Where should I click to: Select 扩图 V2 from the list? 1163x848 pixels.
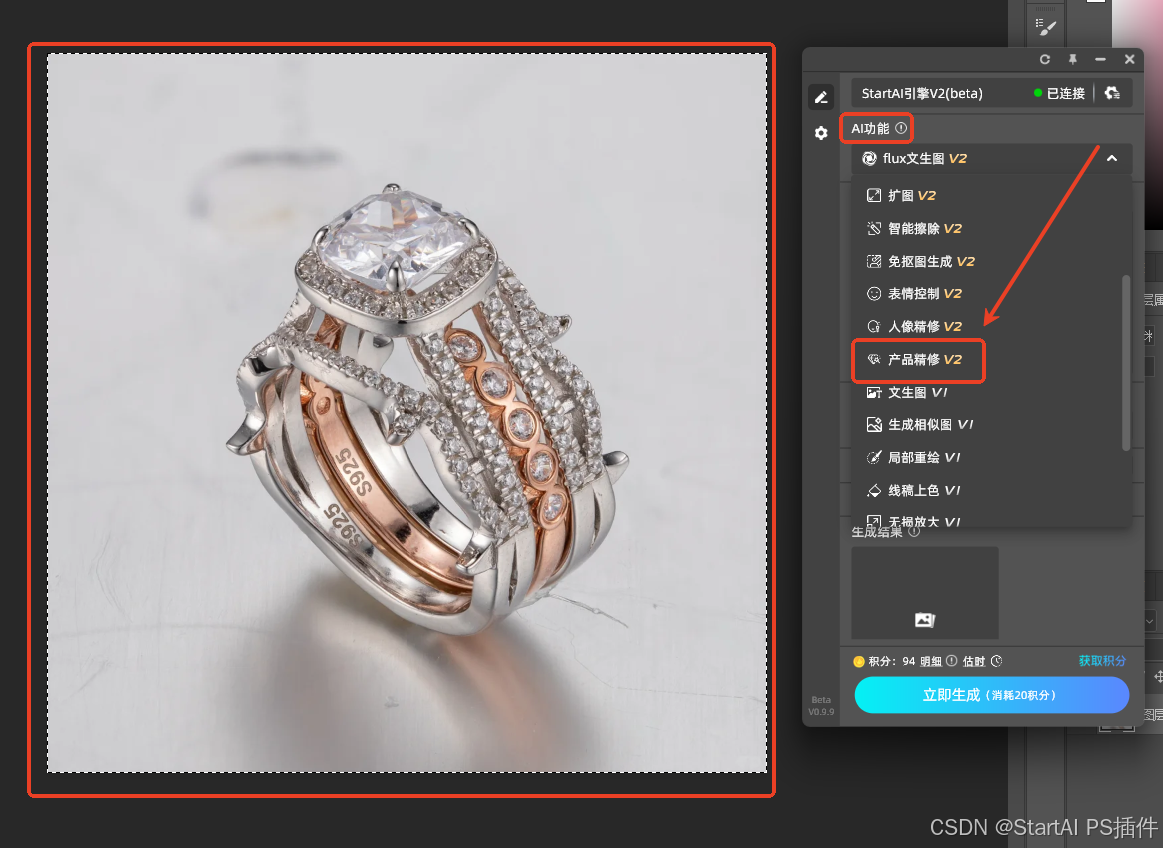point(992,196)
